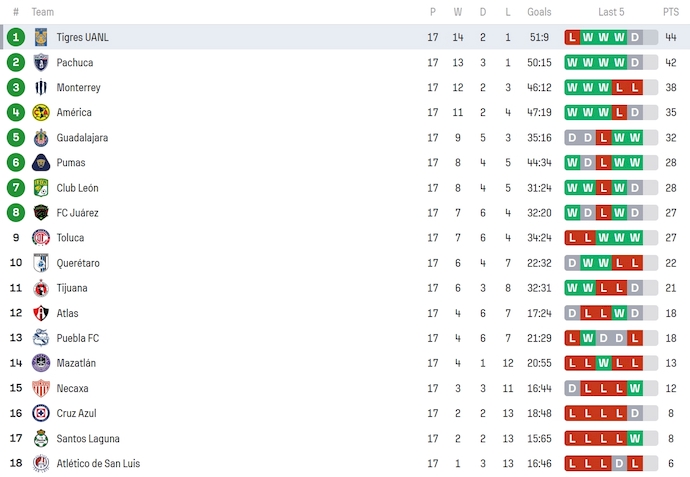690x477 pixels.
Task: Click the Santos Laguna crest
Action: [x=41, y=438]
